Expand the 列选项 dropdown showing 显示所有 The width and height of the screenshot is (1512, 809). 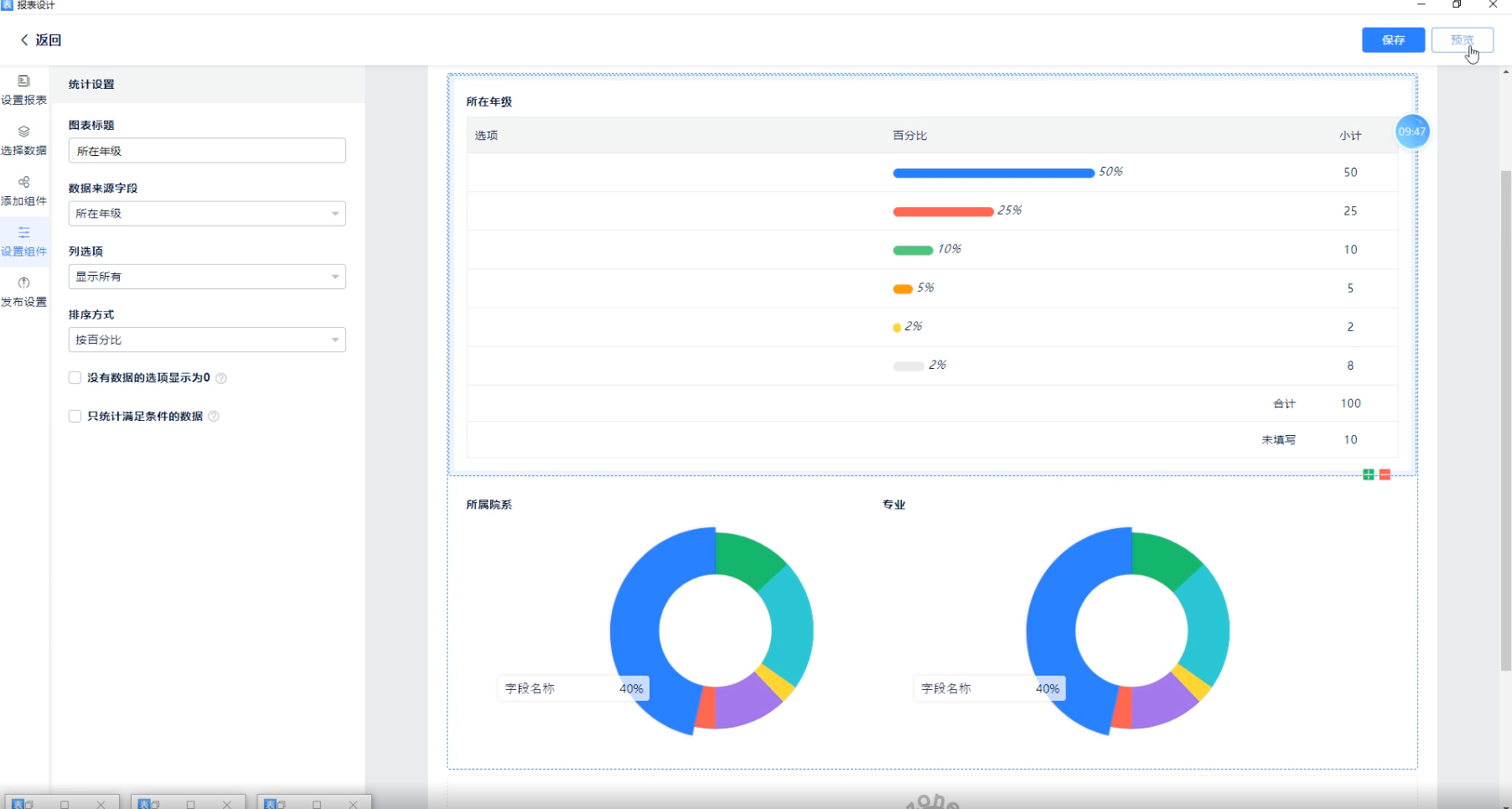pyautogui.click(x=207, y=277)
